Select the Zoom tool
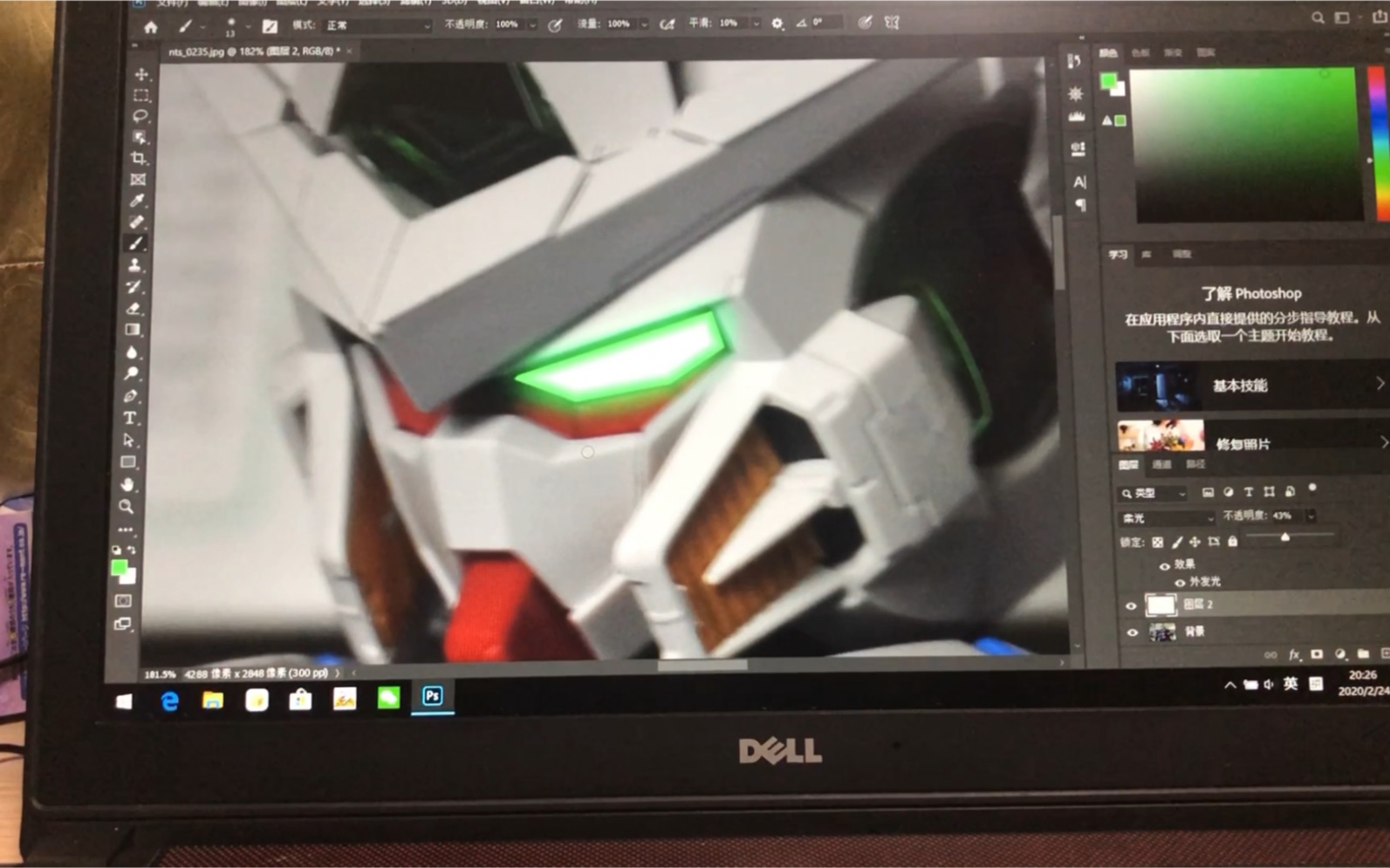Screen dimensions: 1390x868 click(127, 507)
